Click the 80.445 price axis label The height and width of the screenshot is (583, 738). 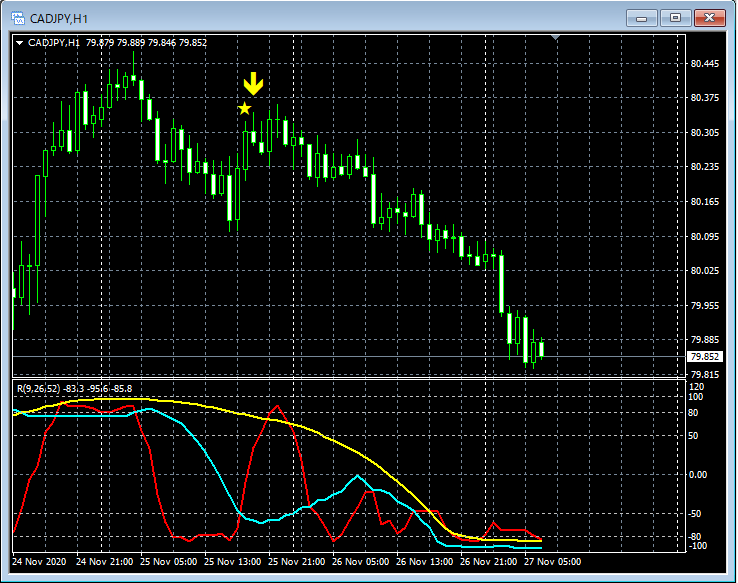705,63
